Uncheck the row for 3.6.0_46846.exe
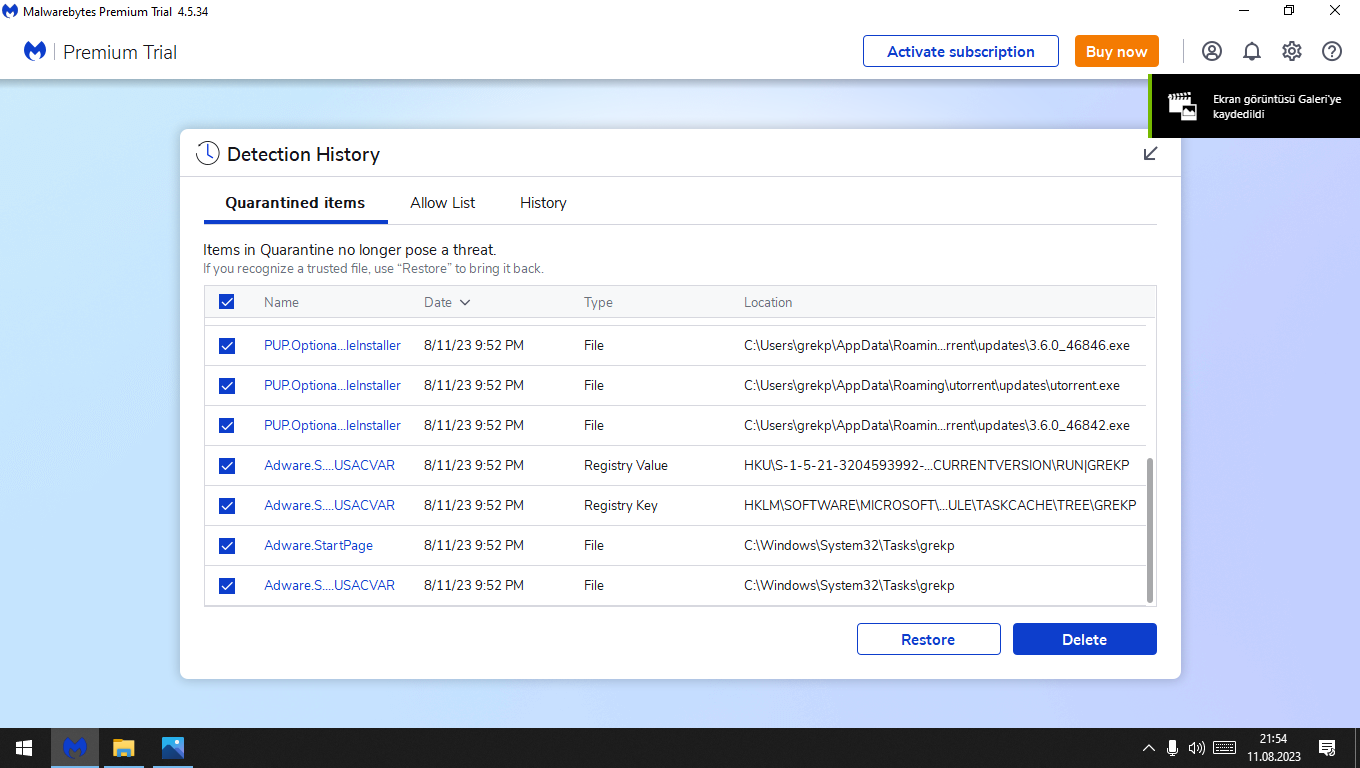 pyautogui.click(x=226, y=346)
